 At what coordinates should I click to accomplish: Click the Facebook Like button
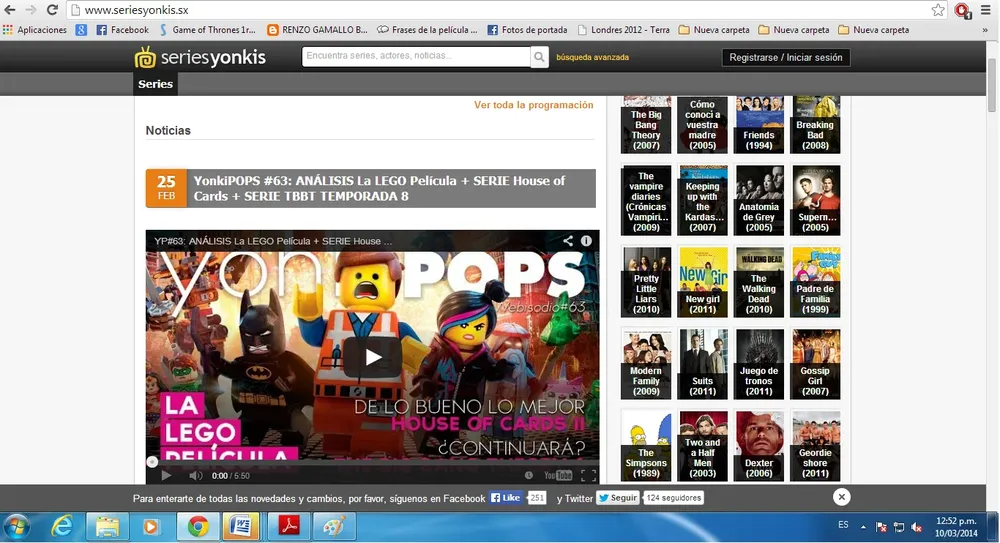(506, 498)
